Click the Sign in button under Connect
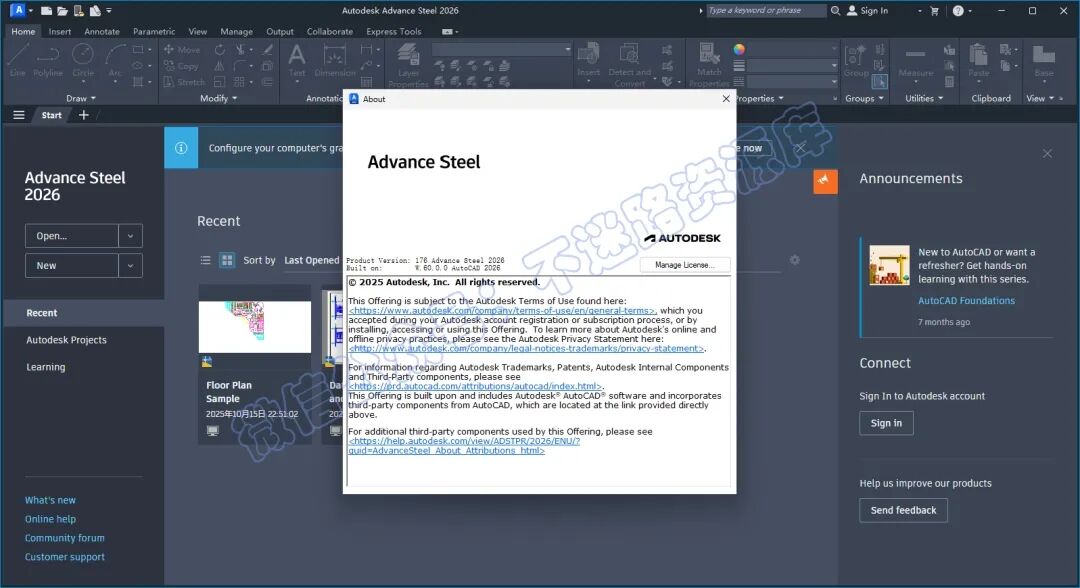This screenshot has width=1080, height=588. coord(886,423)
